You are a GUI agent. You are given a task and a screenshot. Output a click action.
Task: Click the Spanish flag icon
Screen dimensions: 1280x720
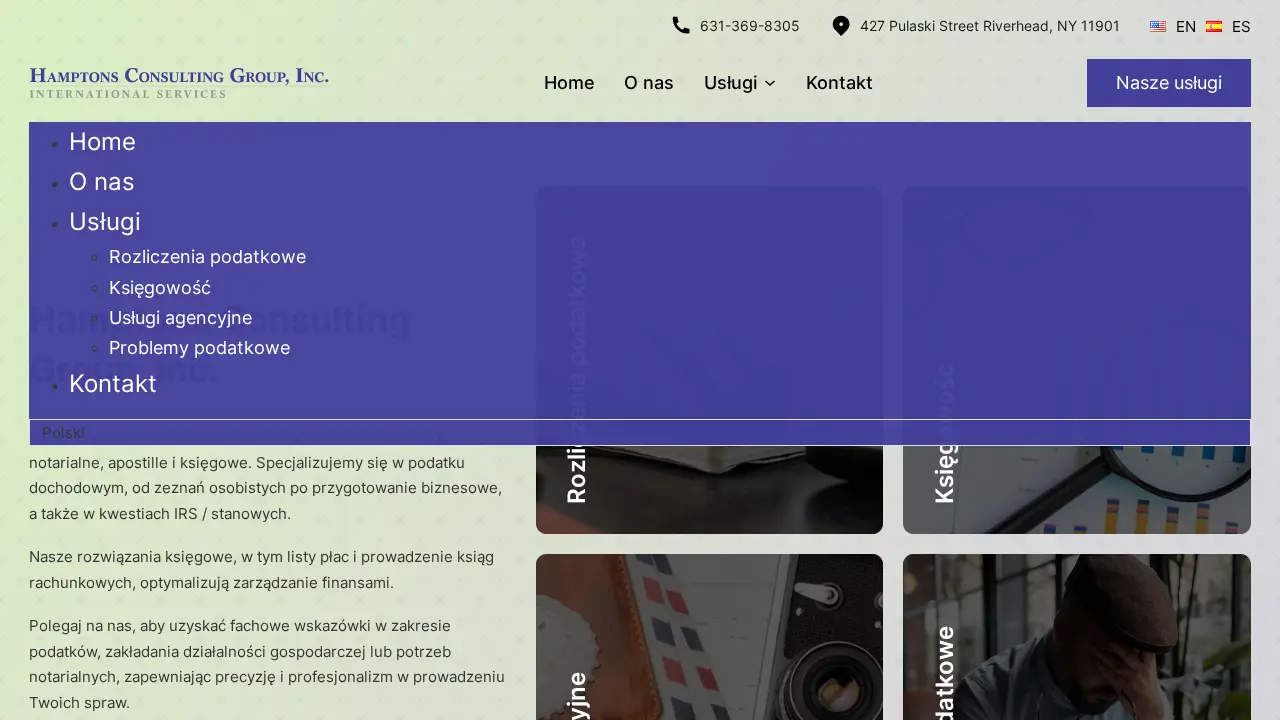1214,27
